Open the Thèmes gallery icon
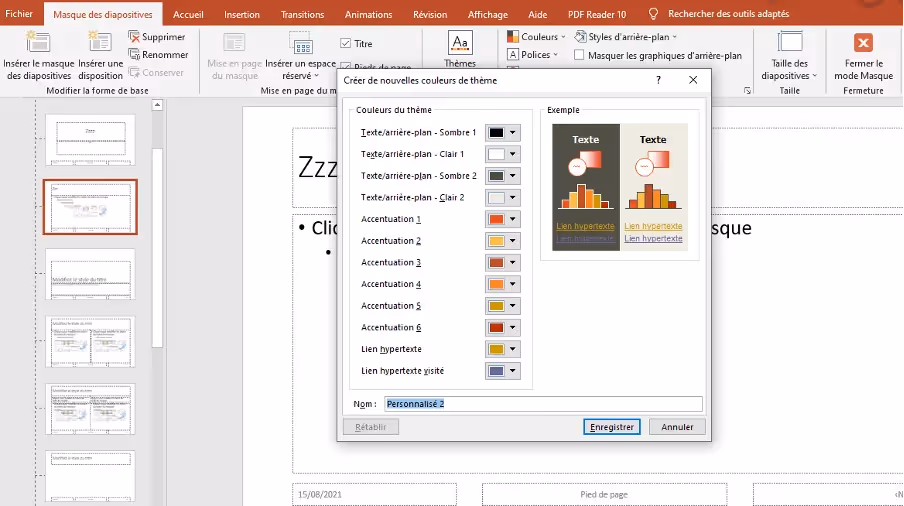Screen dimensions: 904x506 pos(460,43)
